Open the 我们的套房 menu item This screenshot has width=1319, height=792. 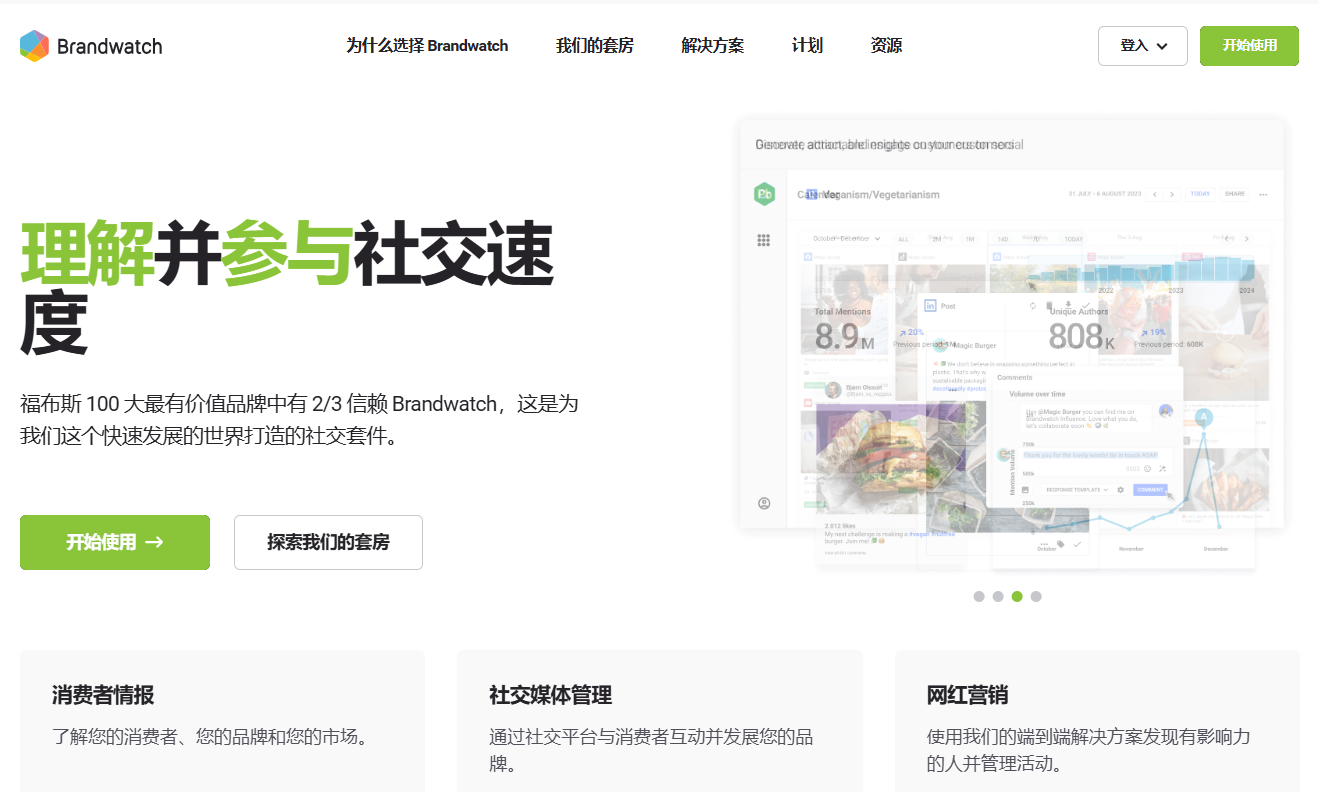[x=595, y=46]
